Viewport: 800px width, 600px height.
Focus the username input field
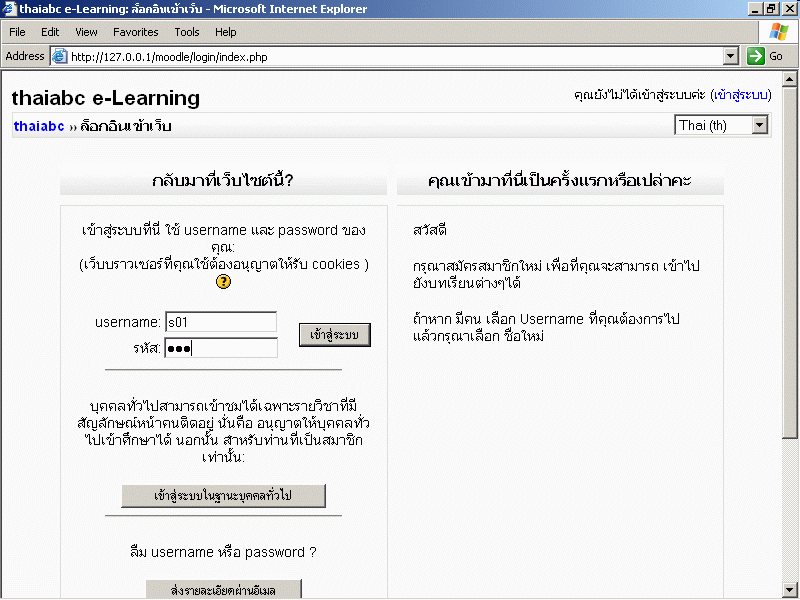point(221,322)
